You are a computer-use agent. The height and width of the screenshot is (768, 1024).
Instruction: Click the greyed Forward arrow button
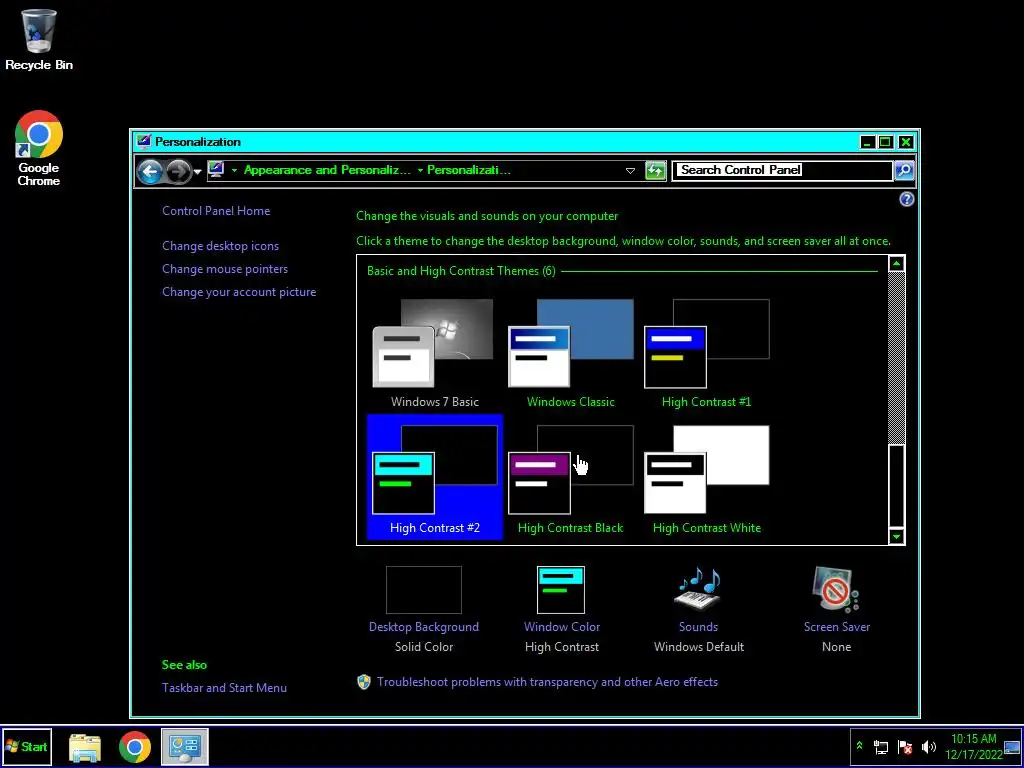click(177, 171)
